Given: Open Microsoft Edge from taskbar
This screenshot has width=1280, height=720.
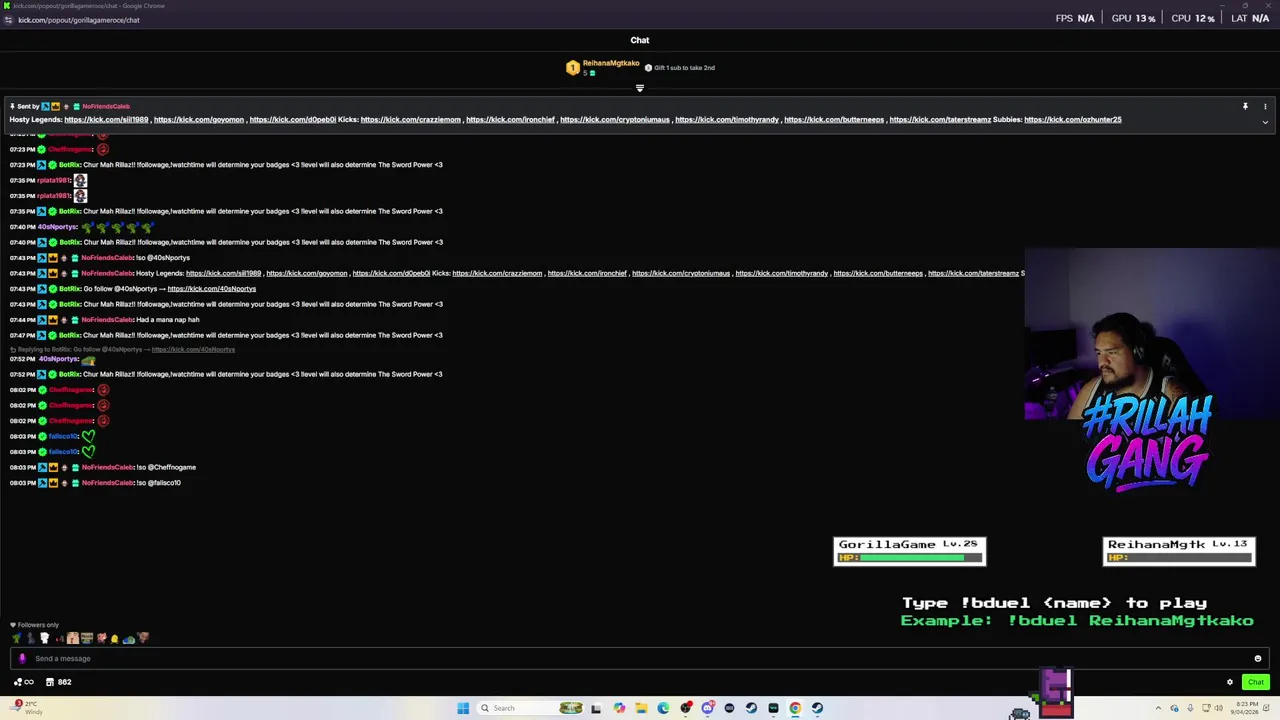Looking at the screenshot, I should [663, 708].
